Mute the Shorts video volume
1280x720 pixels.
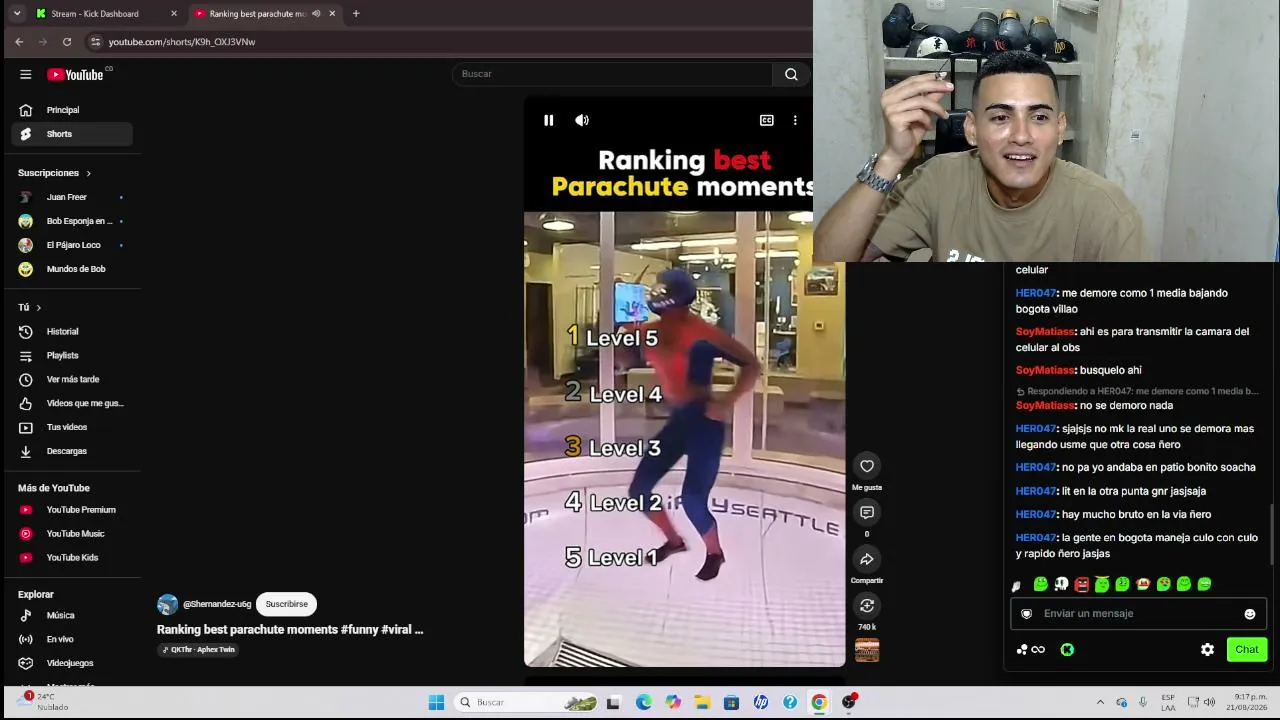tap(582, 120)
